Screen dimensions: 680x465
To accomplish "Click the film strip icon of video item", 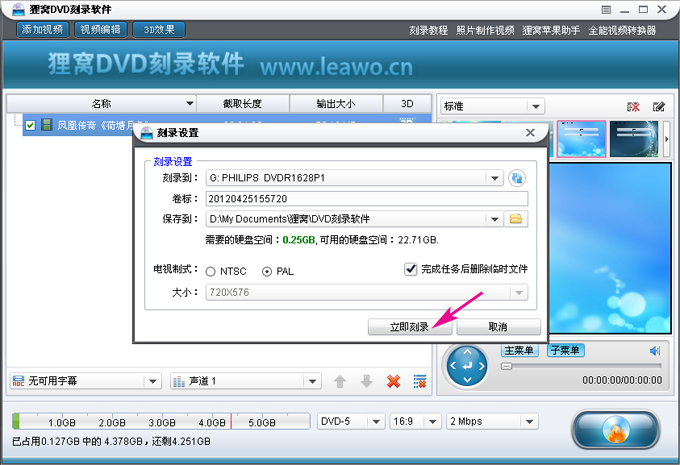I will pos(46,125).
